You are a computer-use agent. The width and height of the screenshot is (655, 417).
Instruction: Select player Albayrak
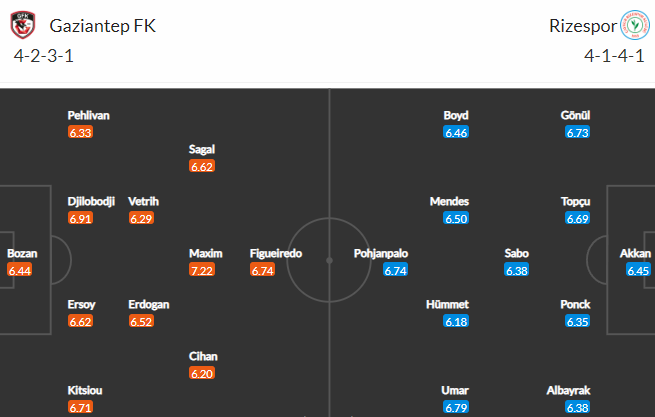pos(568,390)
